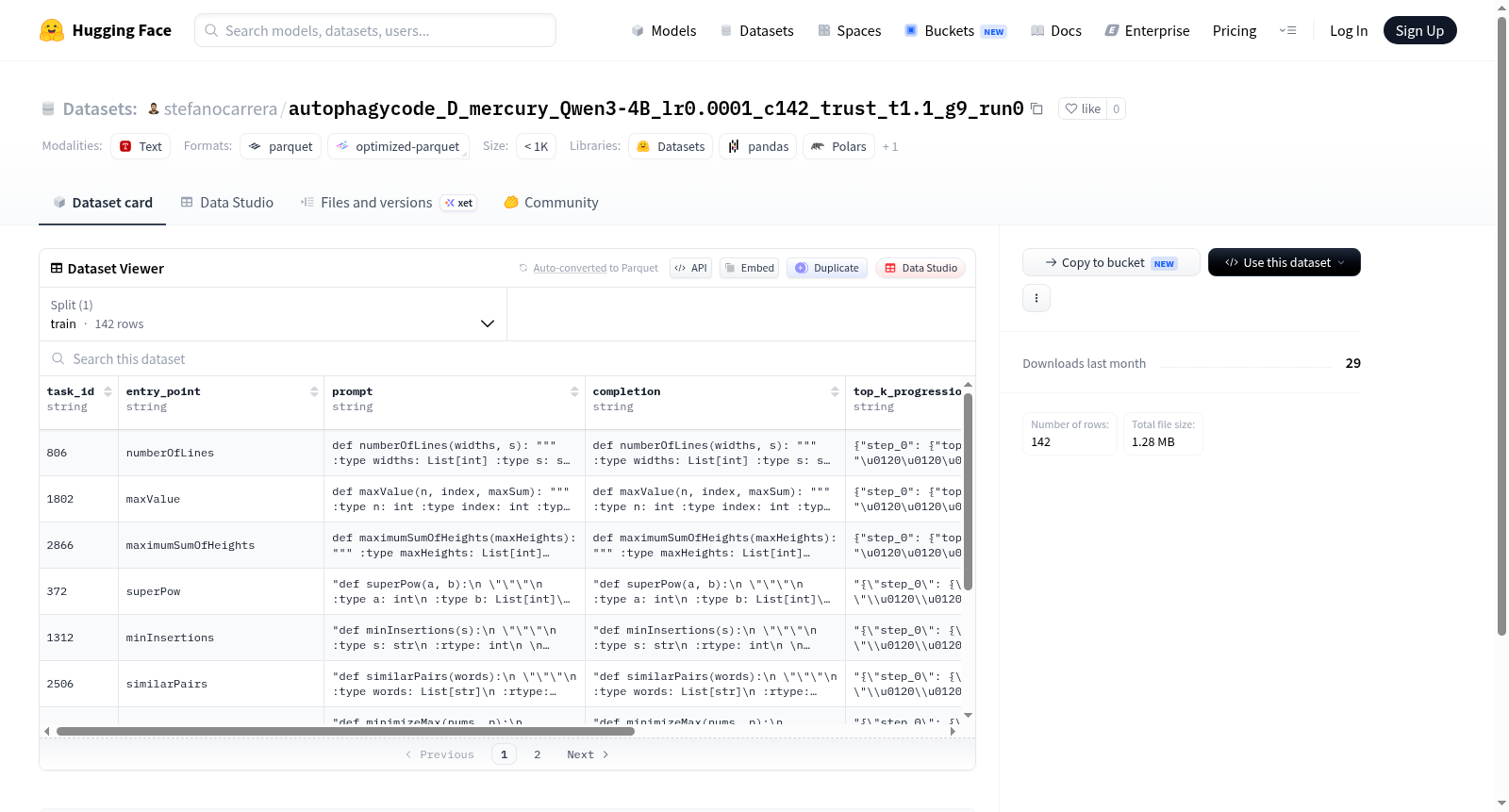The height and width of the screenshot is (812, 1509).
Task: Click the page's main vertical scrollbar
Action: pyautogui.click(x=1501, y=325)
